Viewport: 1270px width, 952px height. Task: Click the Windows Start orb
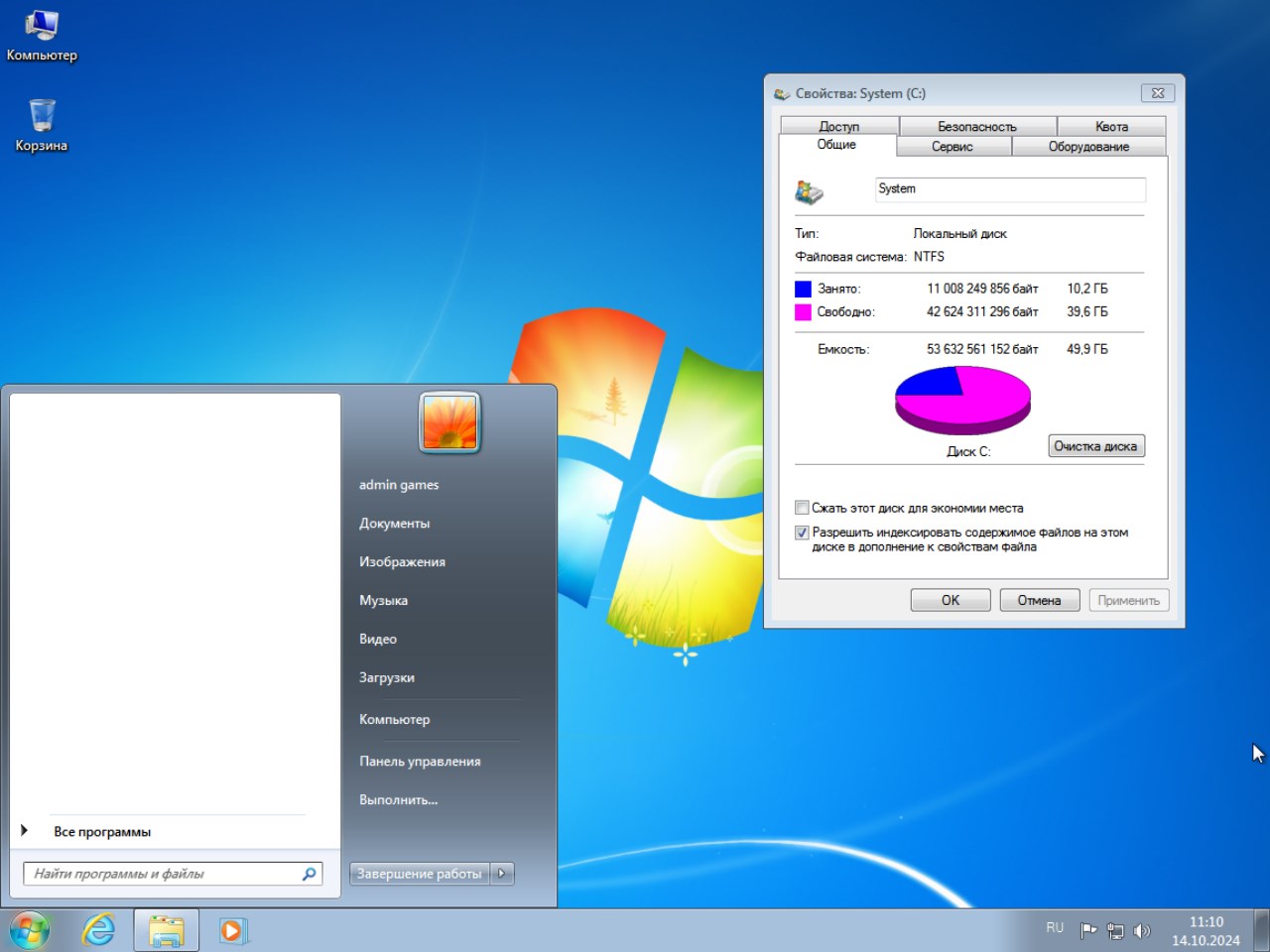click(x=30, y=930)
